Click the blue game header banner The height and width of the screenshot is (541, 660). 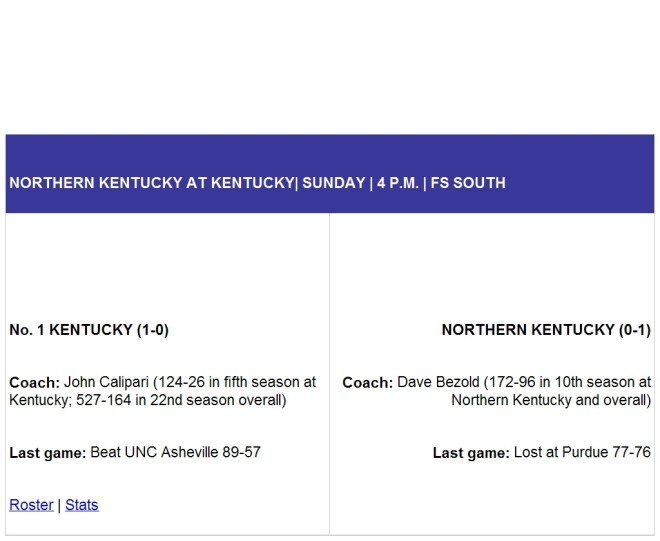(x=330, y=174)
